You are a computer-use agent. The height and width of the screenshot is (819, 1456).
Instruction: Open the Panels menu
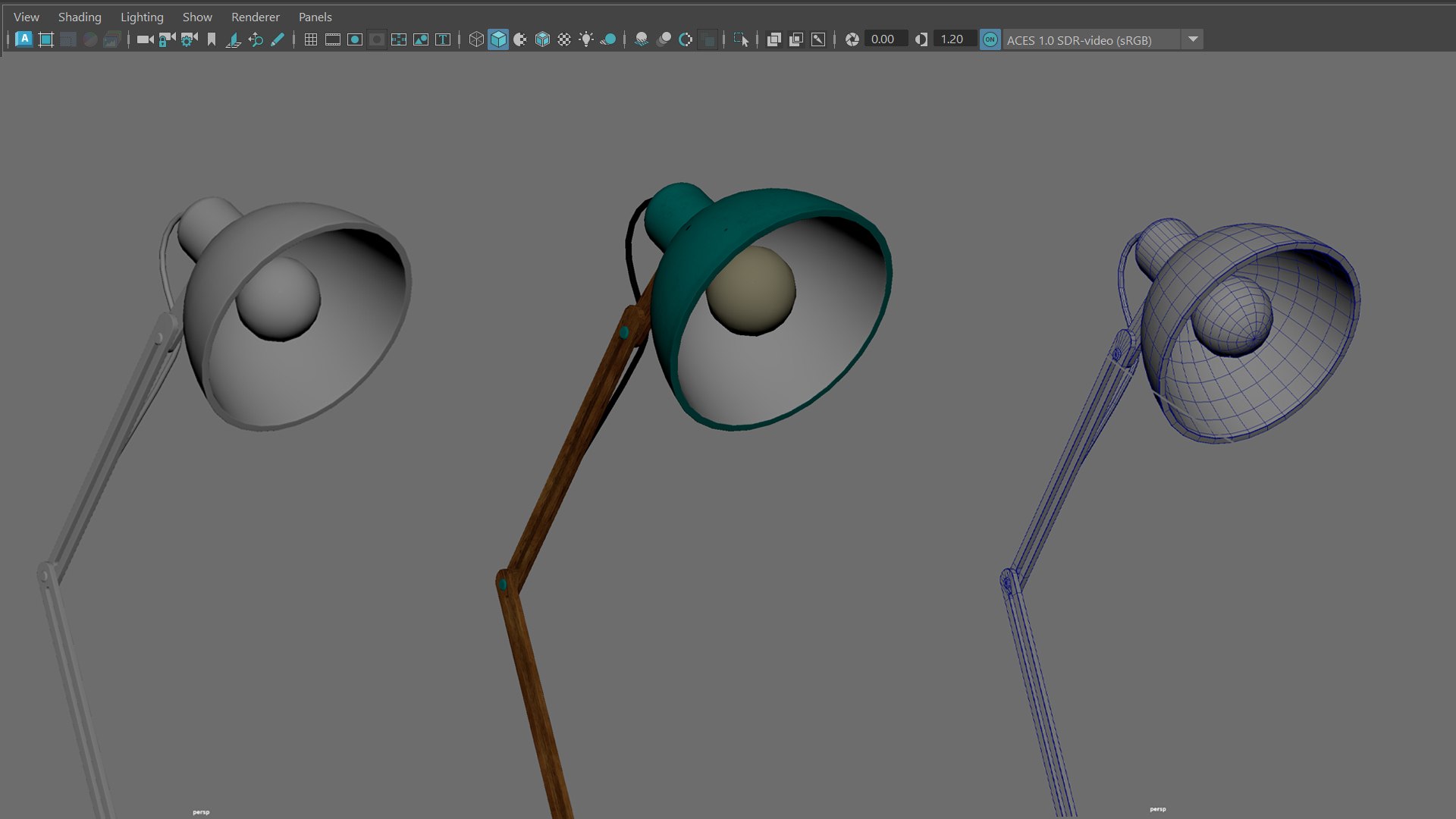pyautogui.click(x=315, y=17)
